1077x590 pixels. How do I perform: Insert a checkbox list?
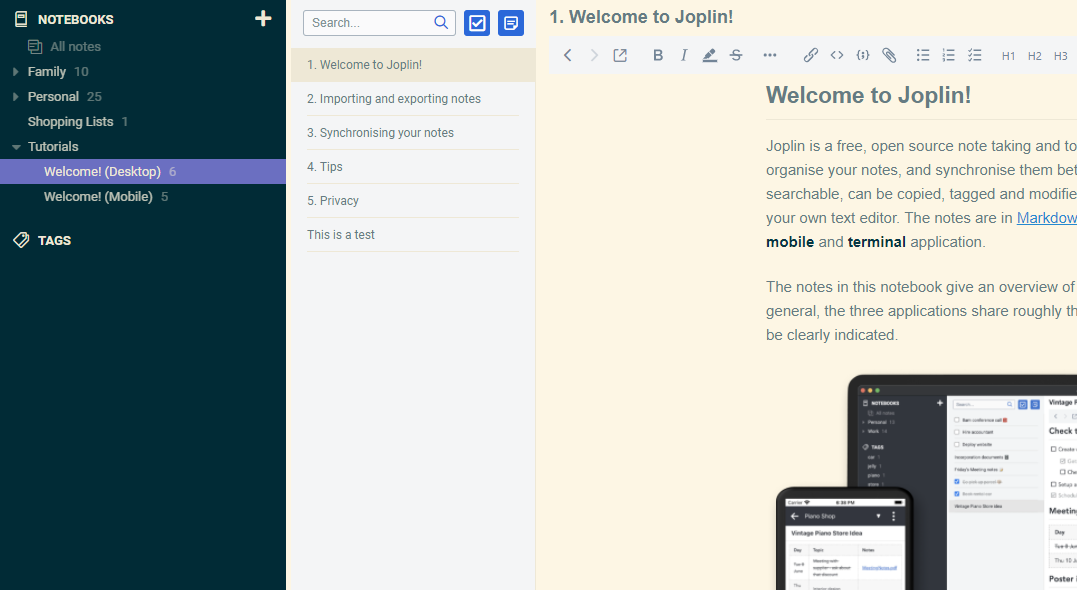click(x=975, y=56)
